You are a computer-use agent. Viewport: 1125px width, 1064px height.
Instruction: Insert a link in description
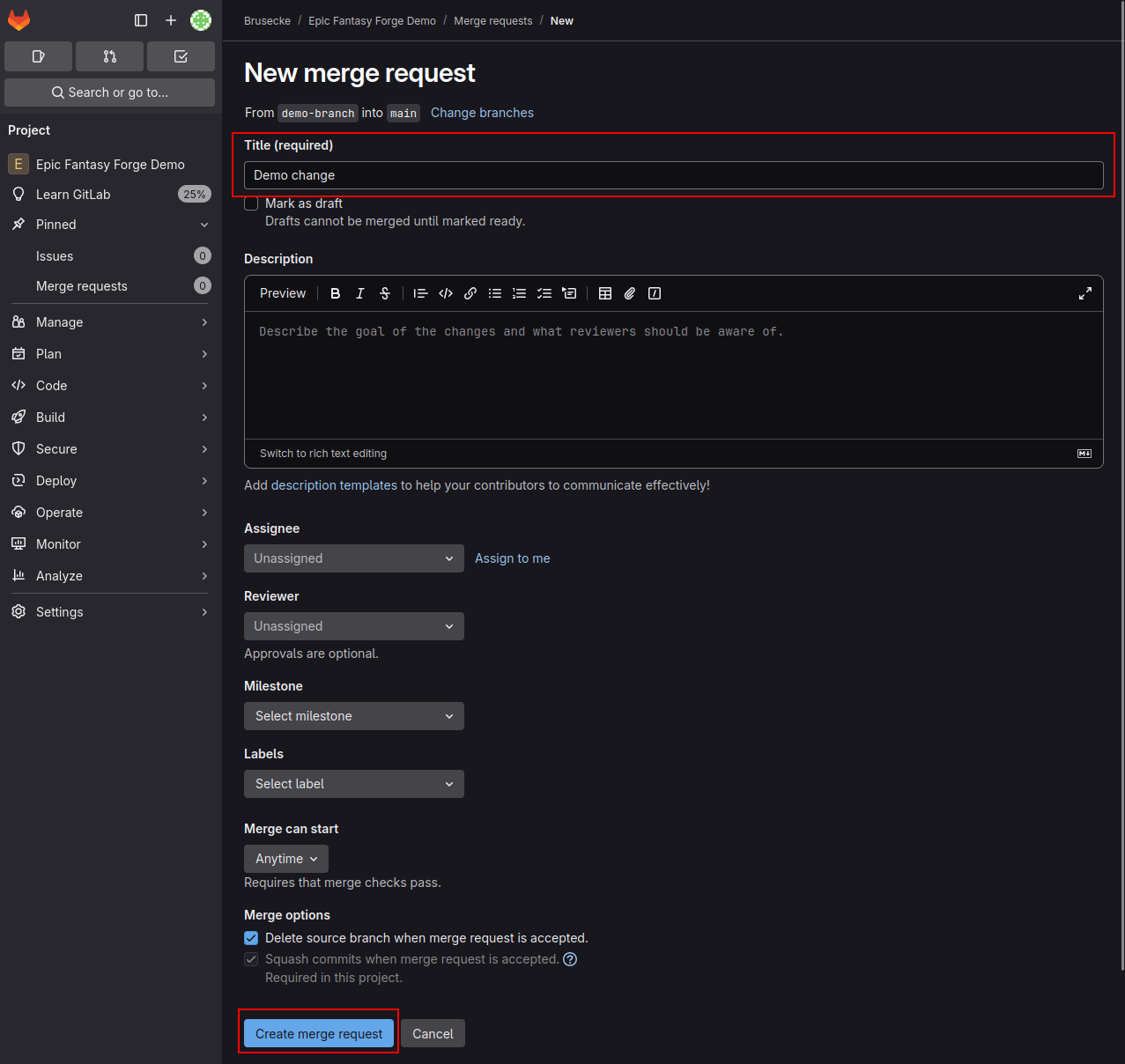470,293
